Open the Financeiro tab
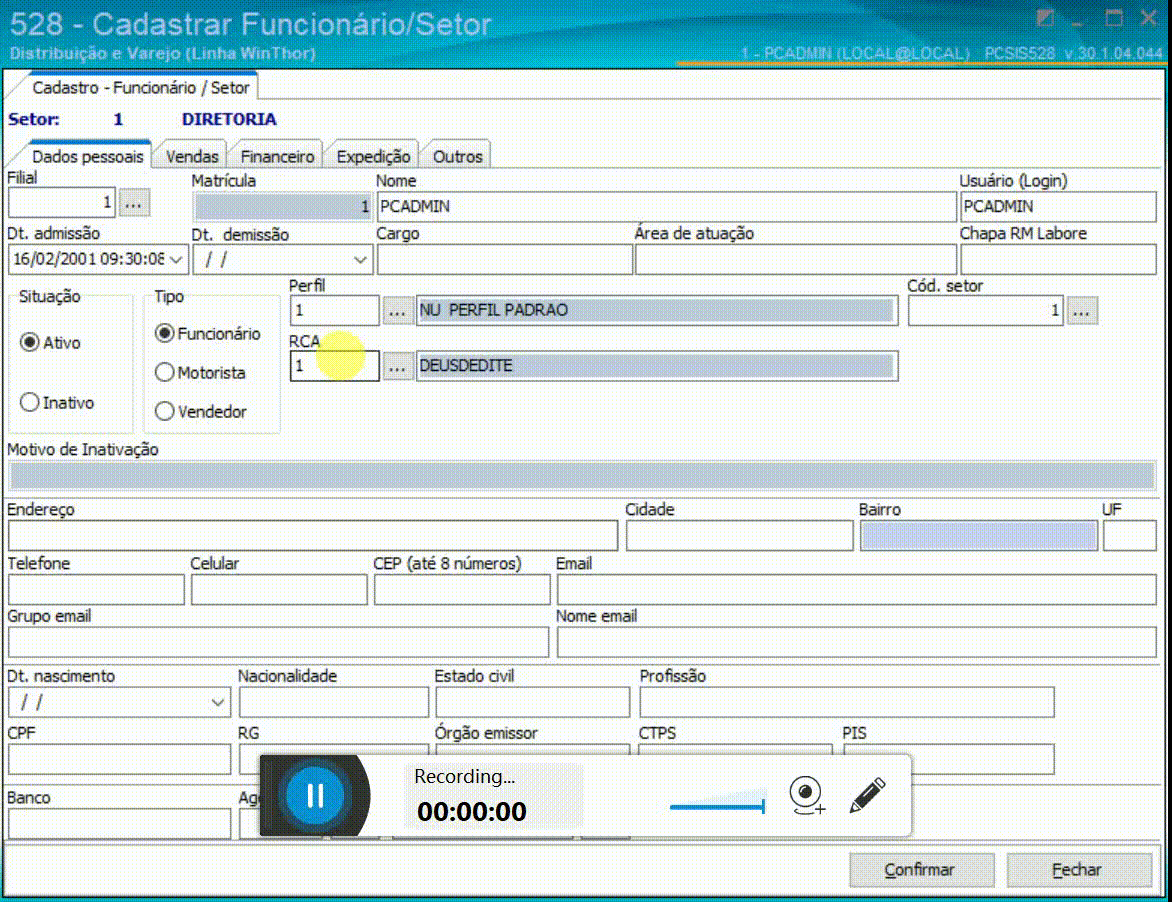The image size is (1172, 902). (x=277, y=156)
